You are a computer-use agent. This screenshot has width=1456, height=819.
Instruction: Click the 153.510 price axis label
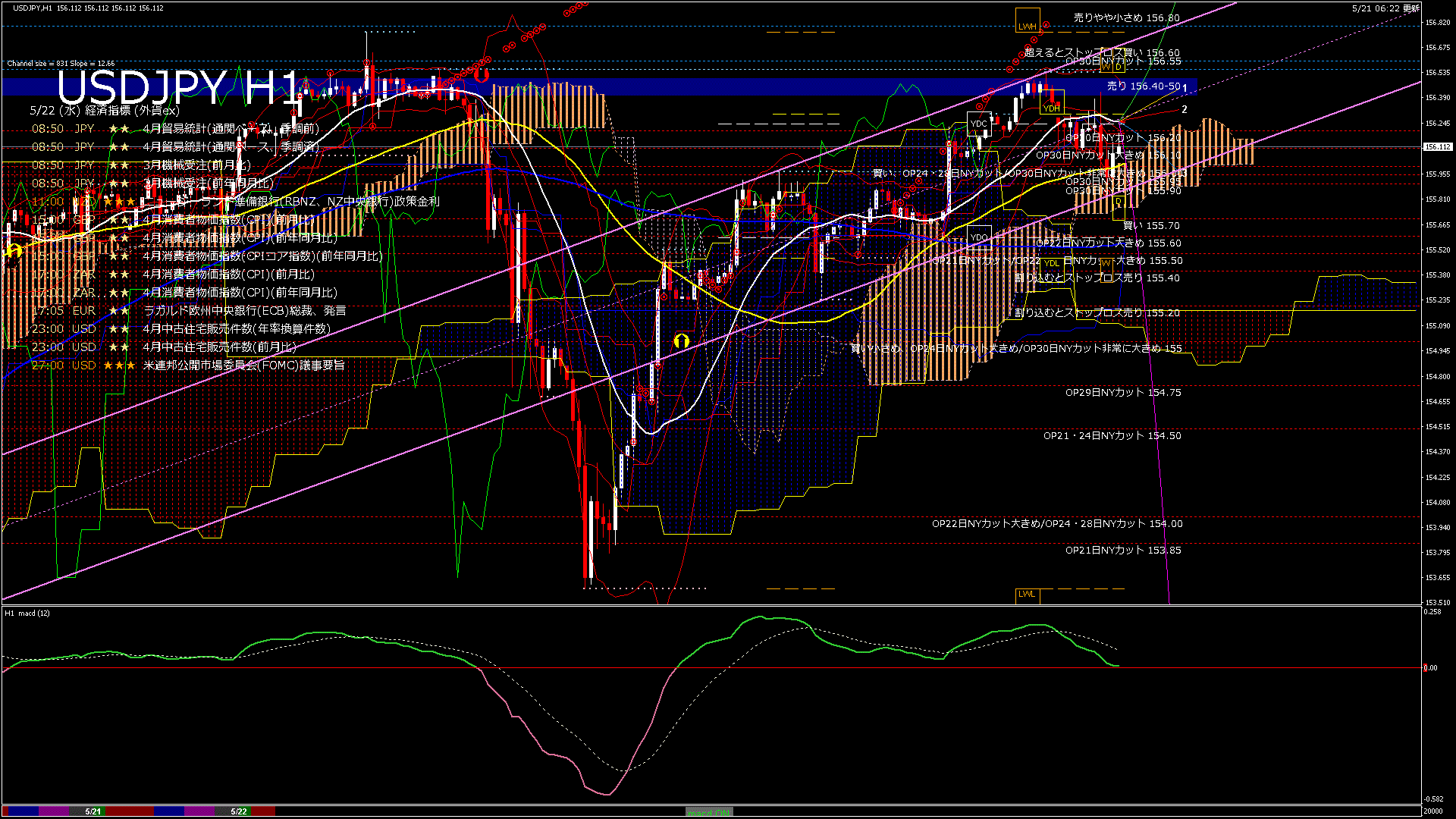(x=1438, y=603)
